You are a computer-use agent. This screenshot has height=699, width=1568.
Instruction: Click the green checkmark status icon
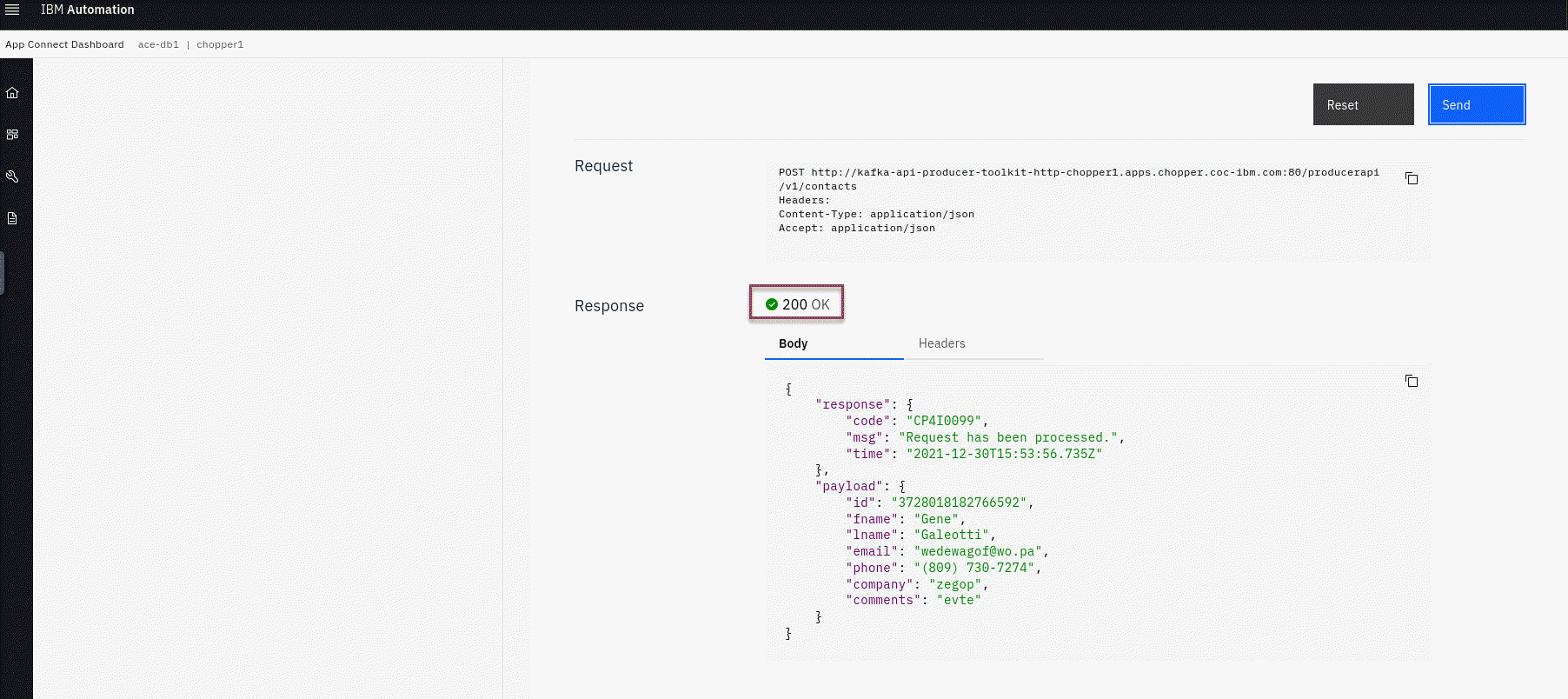771,304
